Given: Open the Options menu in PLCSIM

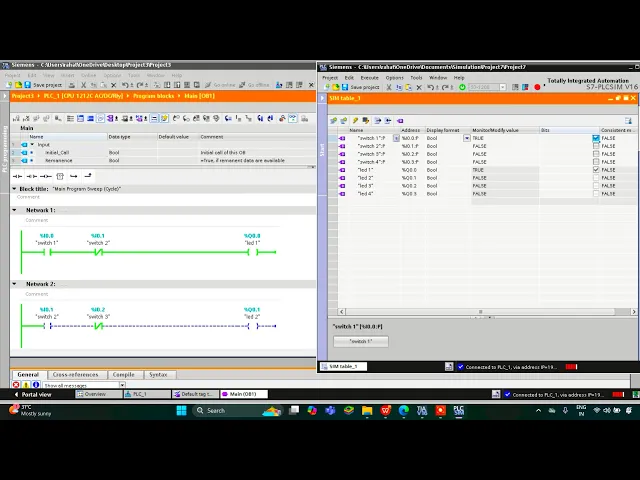Looking at the screenshot, I should tap(394, 78).
